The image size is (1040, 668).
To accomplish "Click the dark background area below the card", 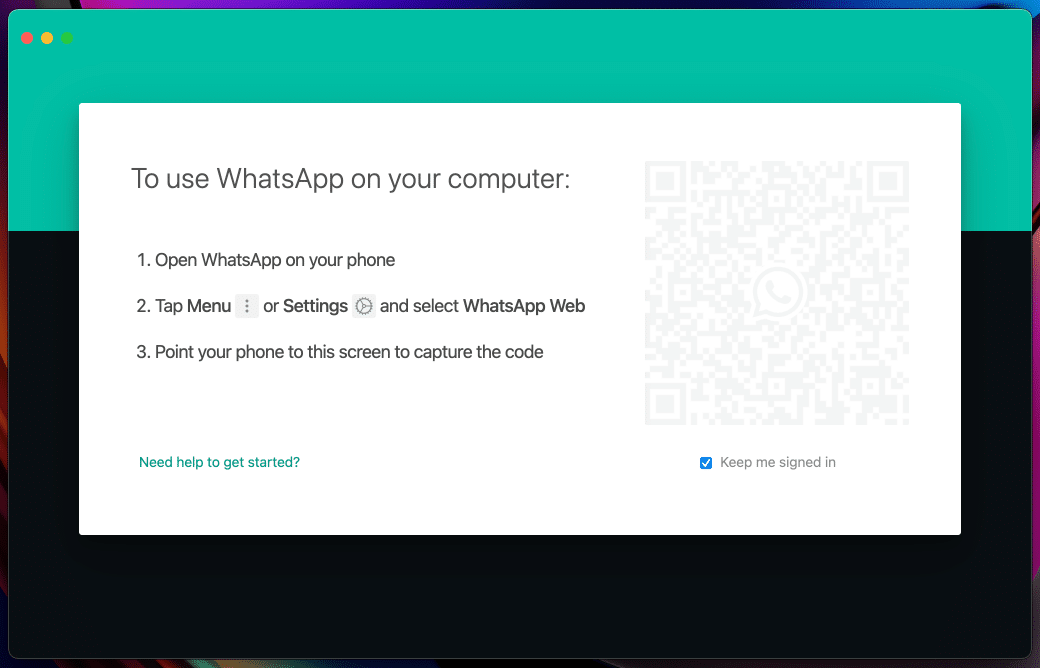I will click(519, 597).
